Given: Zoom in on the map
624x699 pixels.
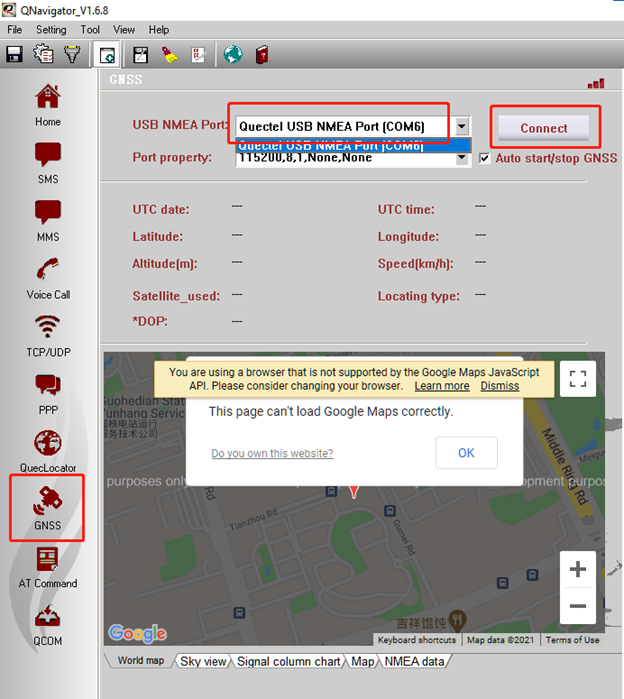Looking at the screenshot, I should tap(578, 569).
